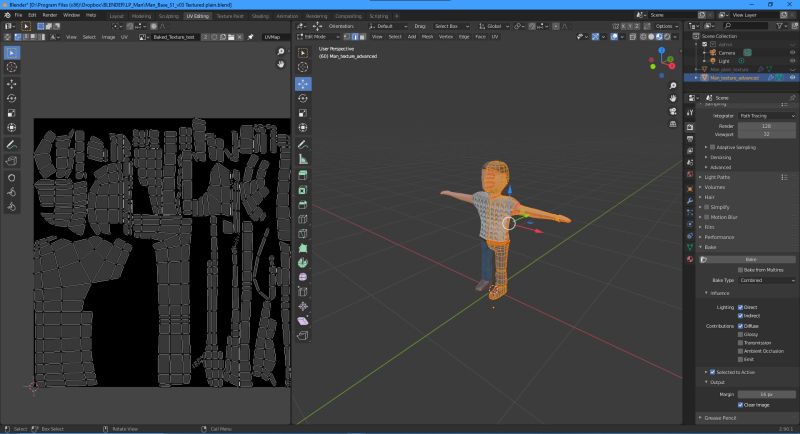Click the Render samples field showing 128

pyautogui.click(x=766, y=126)
